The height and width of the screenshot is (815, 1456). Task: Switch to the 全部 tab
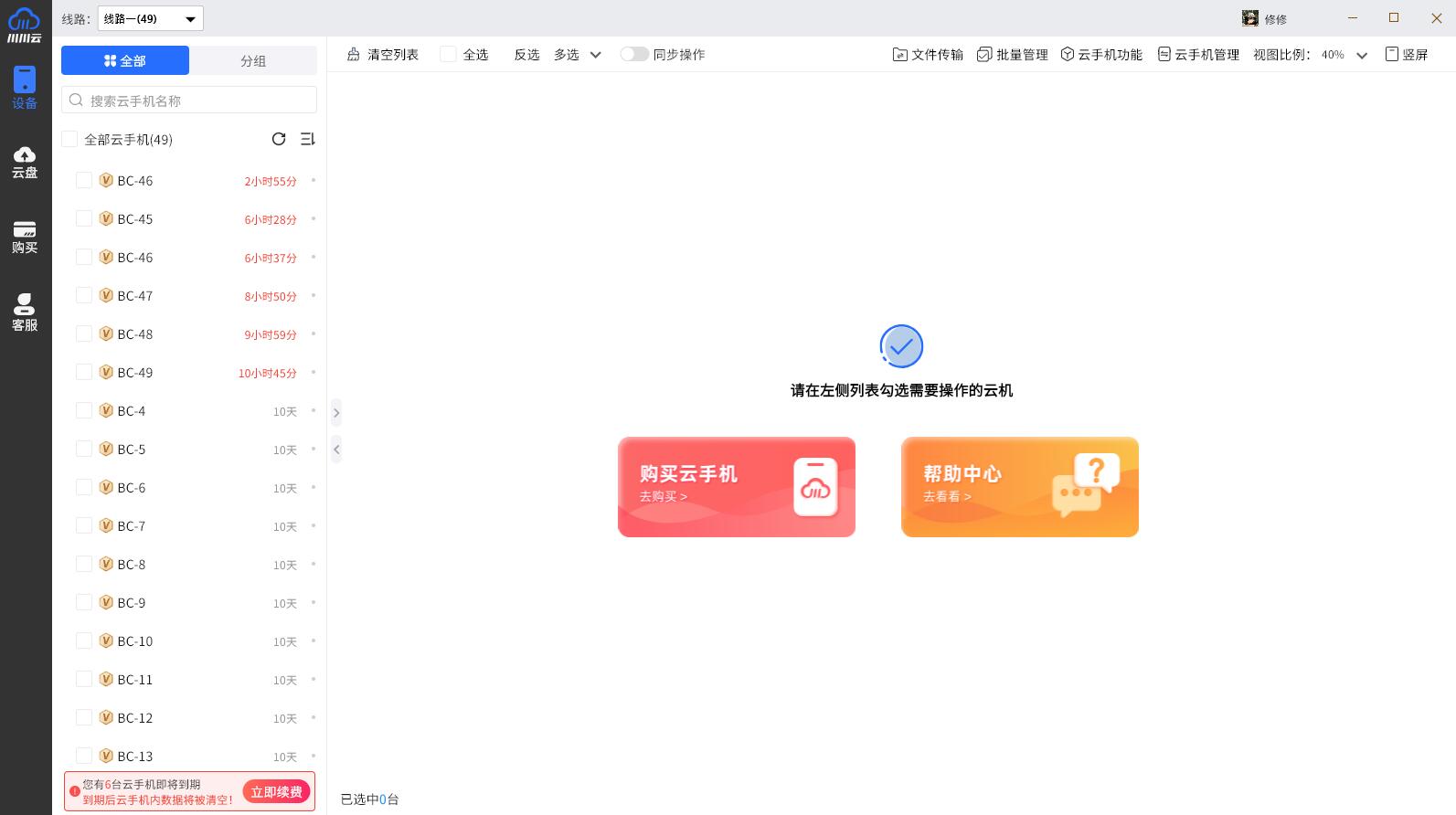click(x=125, y=61)
